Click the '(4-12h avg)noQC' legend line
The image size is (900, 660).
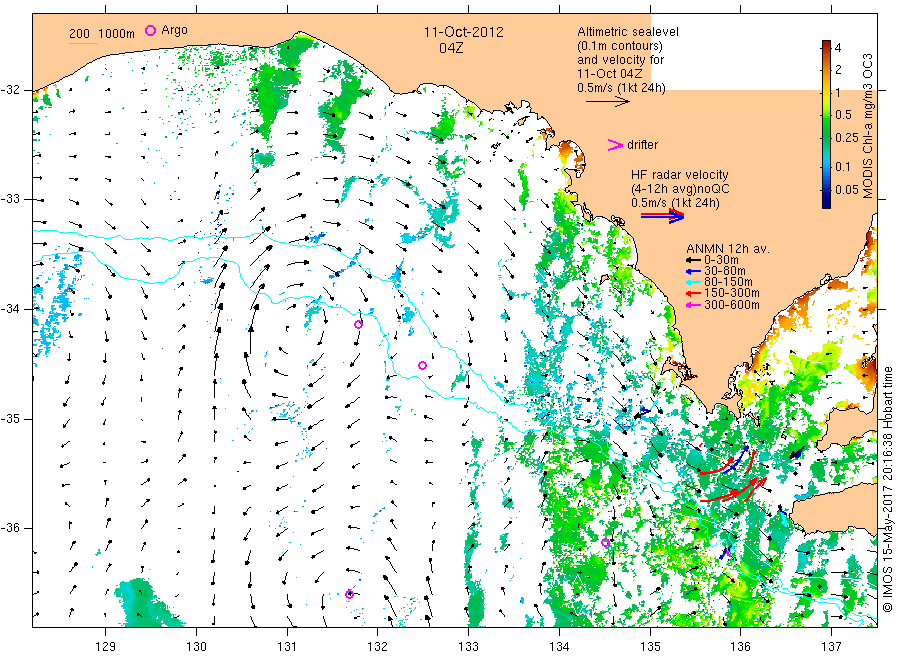click(x=680, y=189)
